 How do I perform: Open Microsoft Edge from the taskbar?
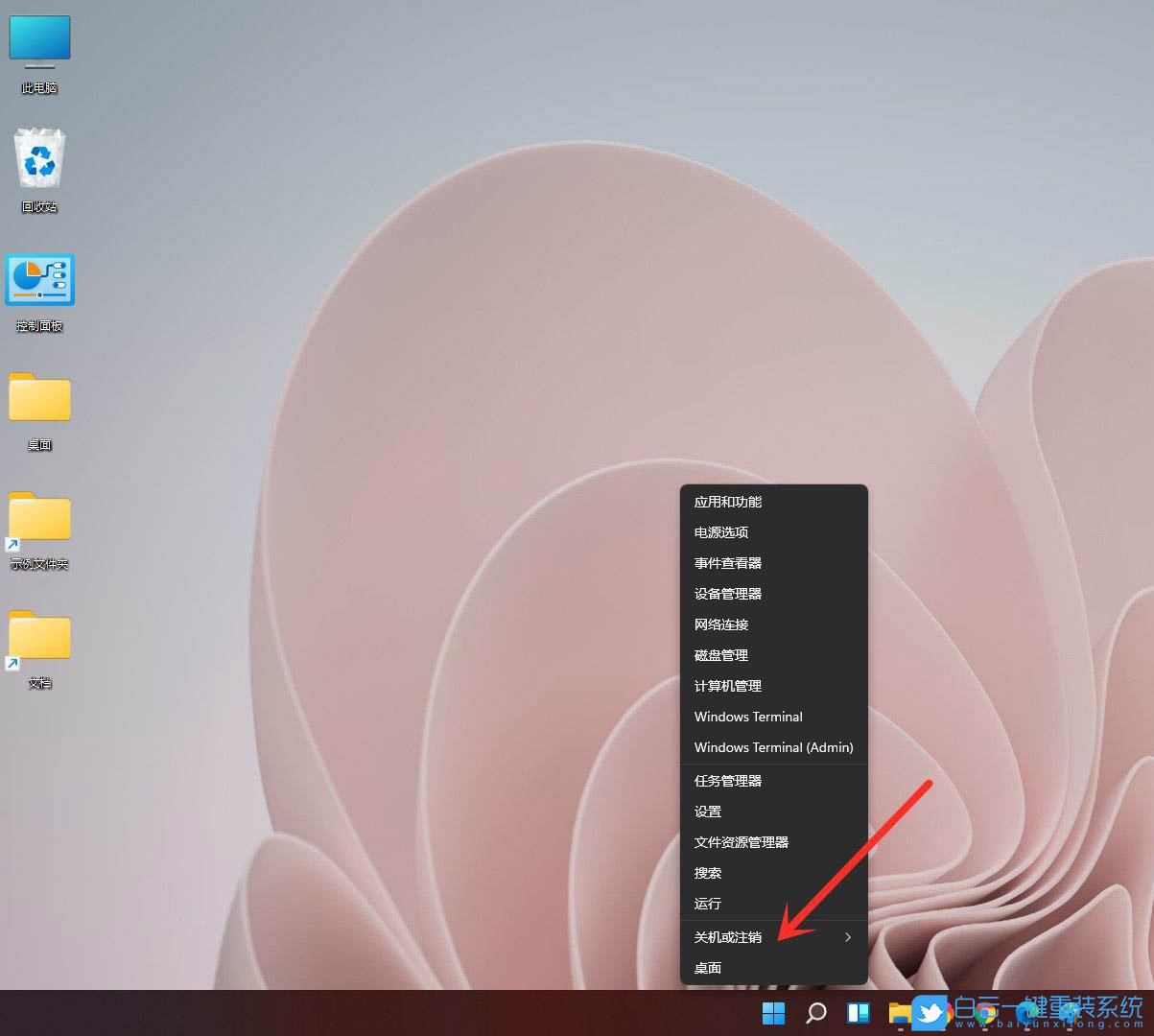tap(1024, 1015)
